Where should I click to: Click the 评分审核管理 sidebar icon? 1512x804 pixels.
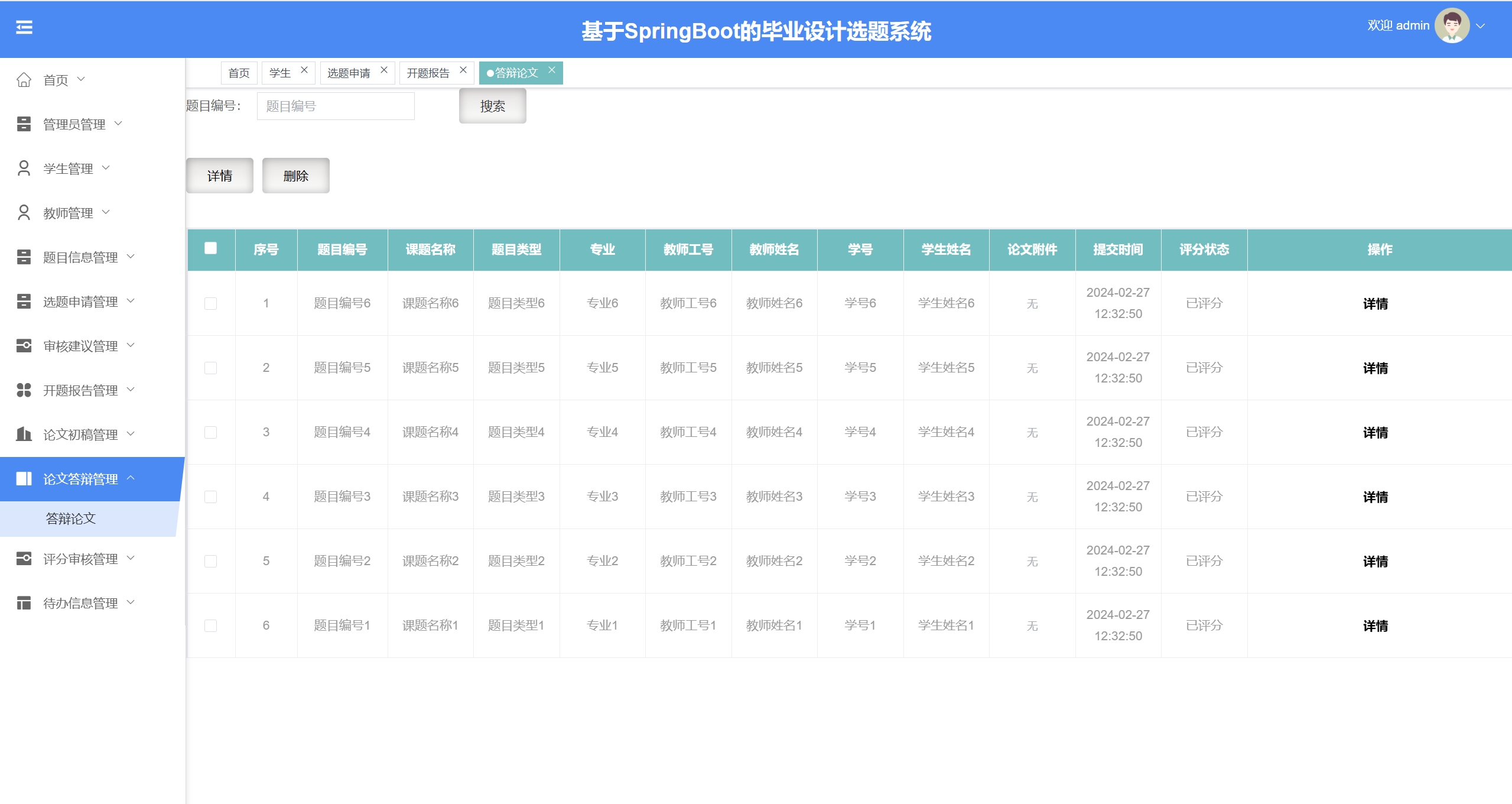tap(24, 559)
